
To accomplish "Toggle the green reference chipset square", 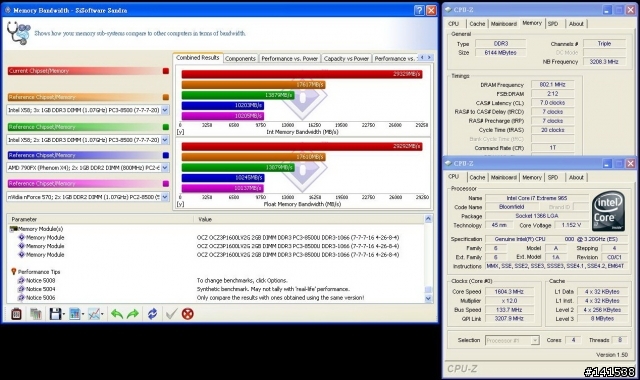I will pos(166,127).
